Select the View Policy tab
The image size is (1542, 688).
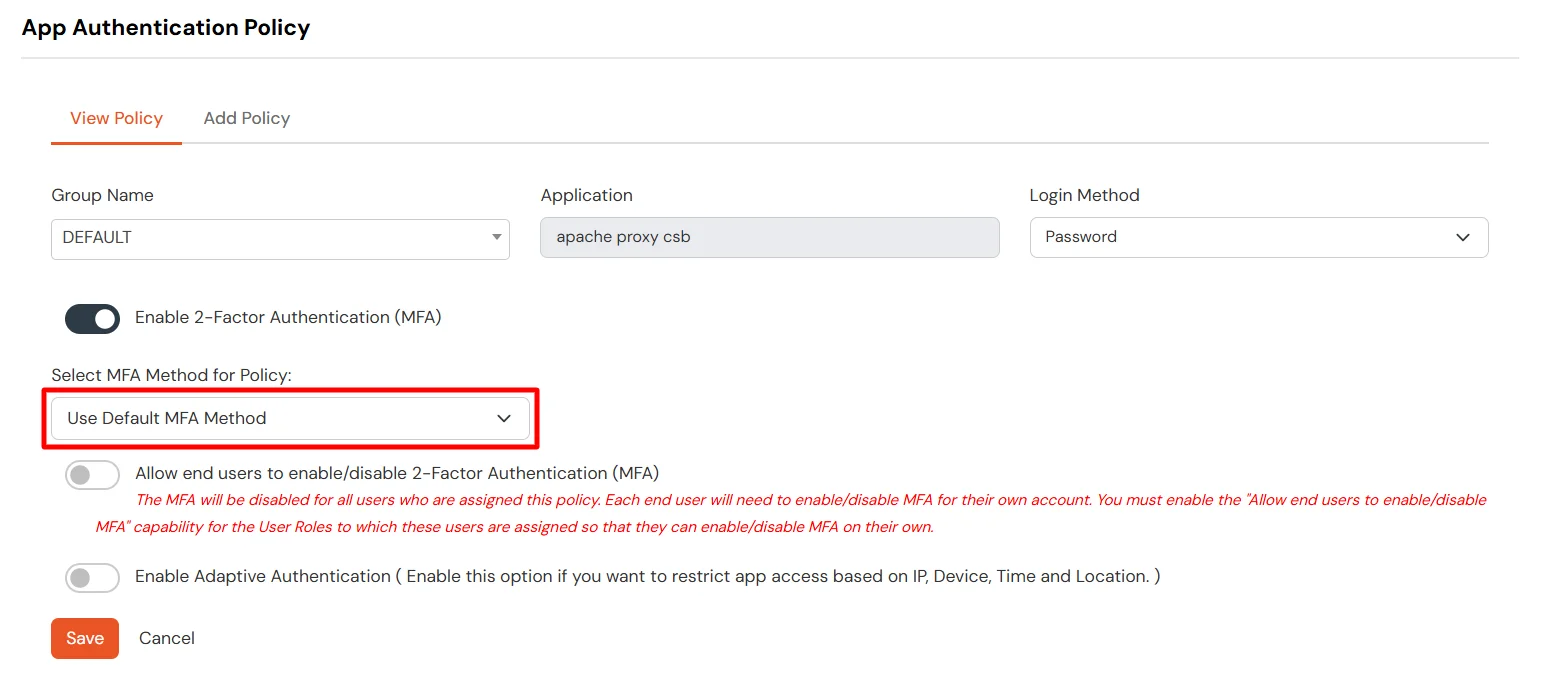click(116, 118)
